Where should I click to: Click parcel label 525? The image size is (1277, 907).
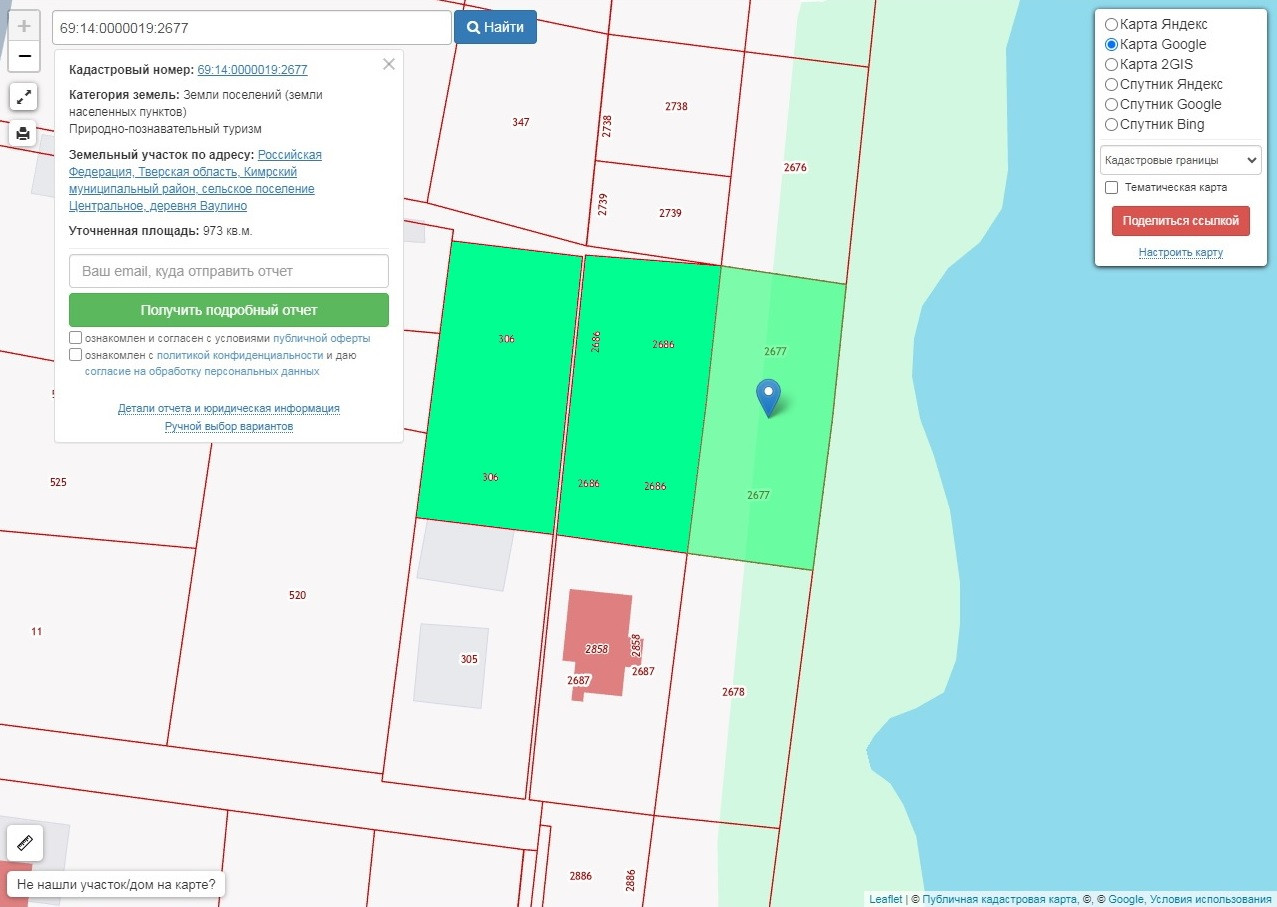pos(58,482)
